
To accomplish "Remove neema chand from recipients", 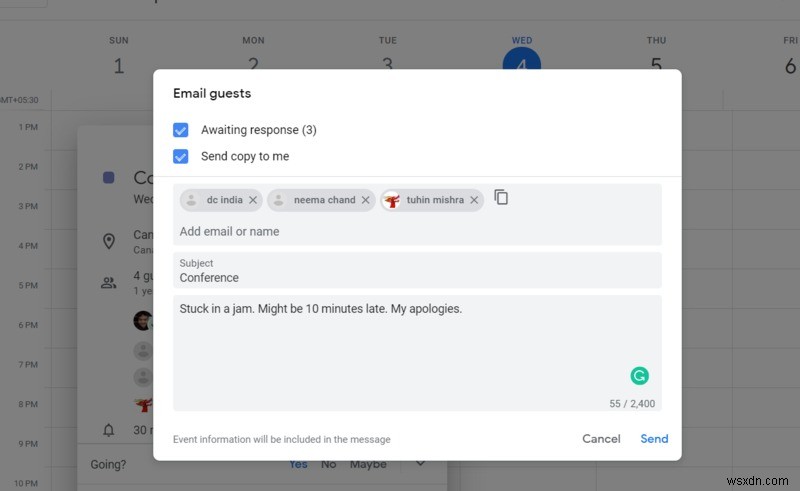I will click(x=365, y=200).
